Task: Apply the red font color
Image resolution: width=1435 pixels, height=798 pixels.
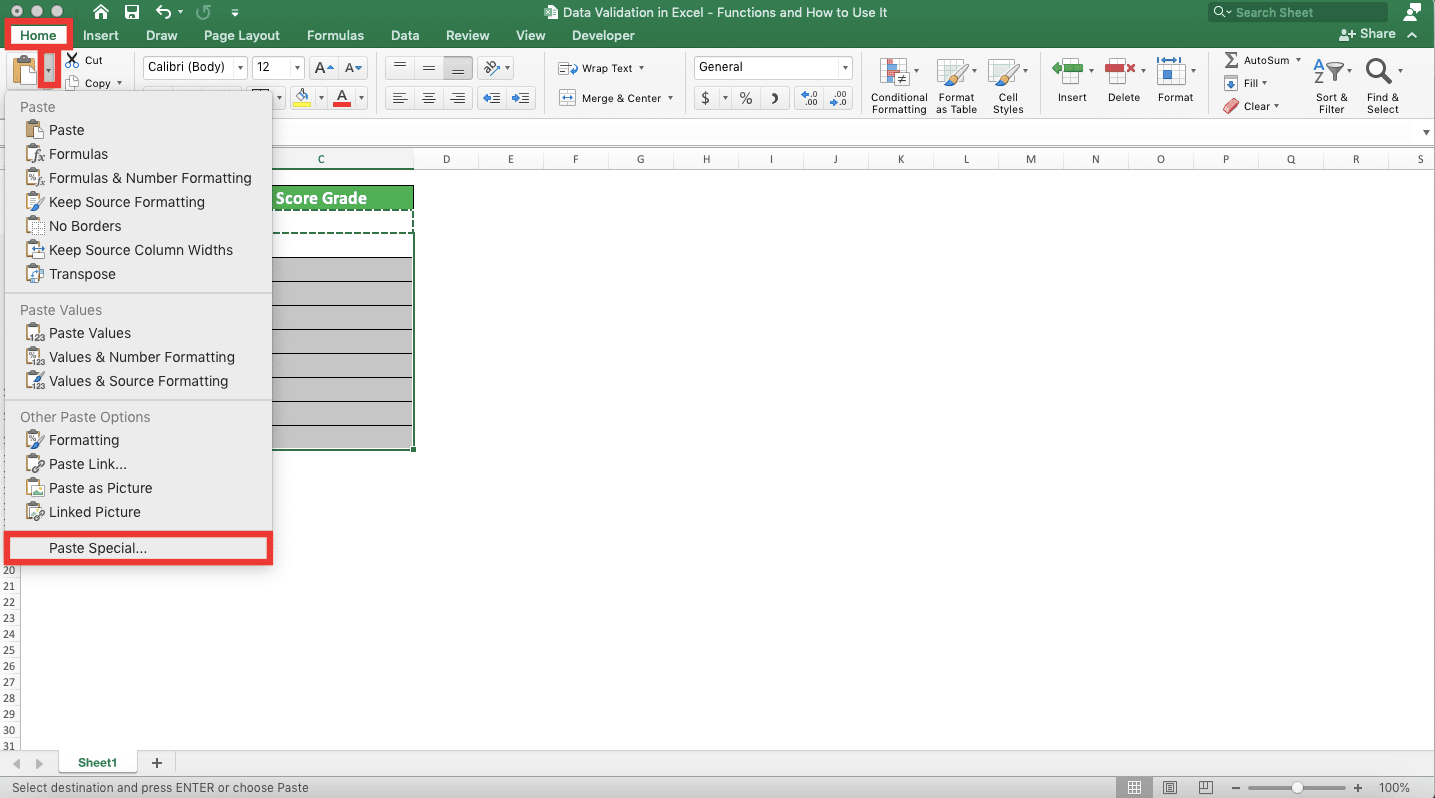Action: tap(342, 98)
